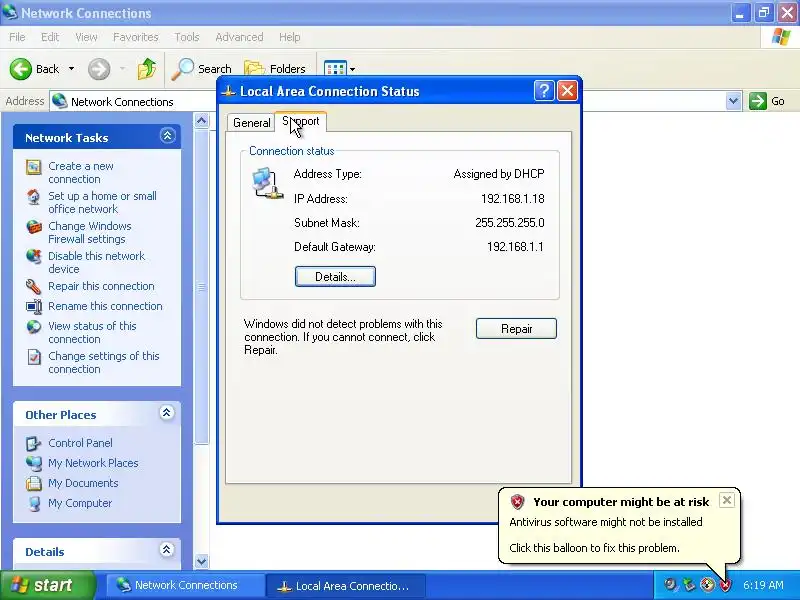Open the Back history dropdown arrow

click(71, 69)
